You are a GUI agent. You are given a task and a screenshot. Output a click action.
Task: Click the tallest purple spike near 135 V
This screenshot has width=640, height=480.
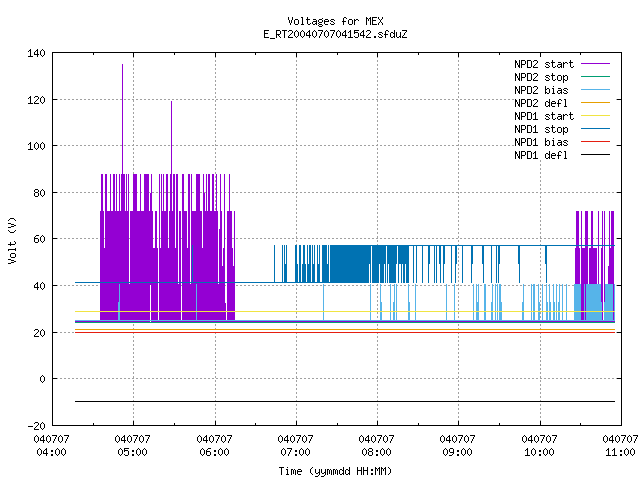(122, 118)
